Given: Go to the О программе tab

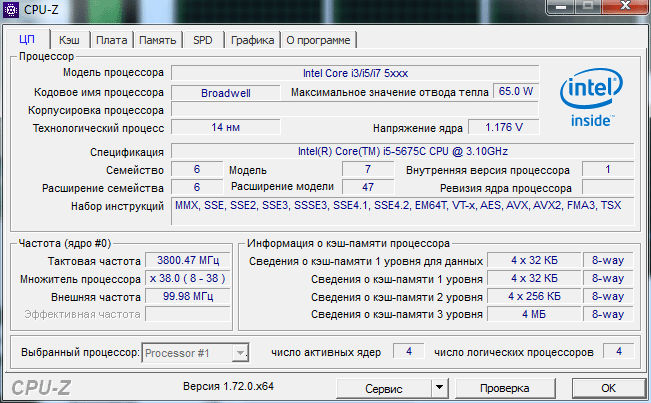Looking at the screenshot, I should (318, 40).
